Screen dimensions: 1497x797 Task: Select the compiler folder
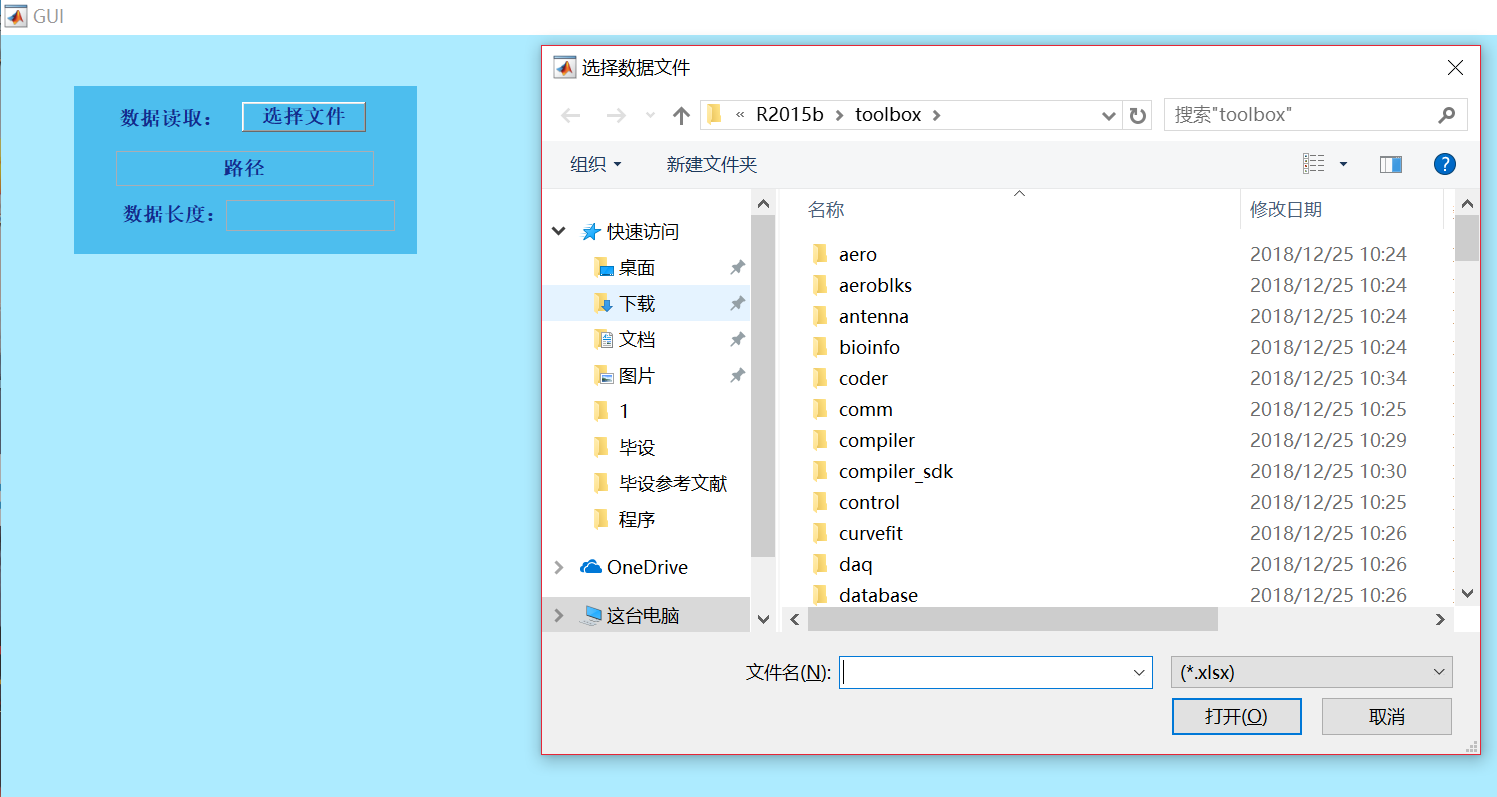pos(877,441)
